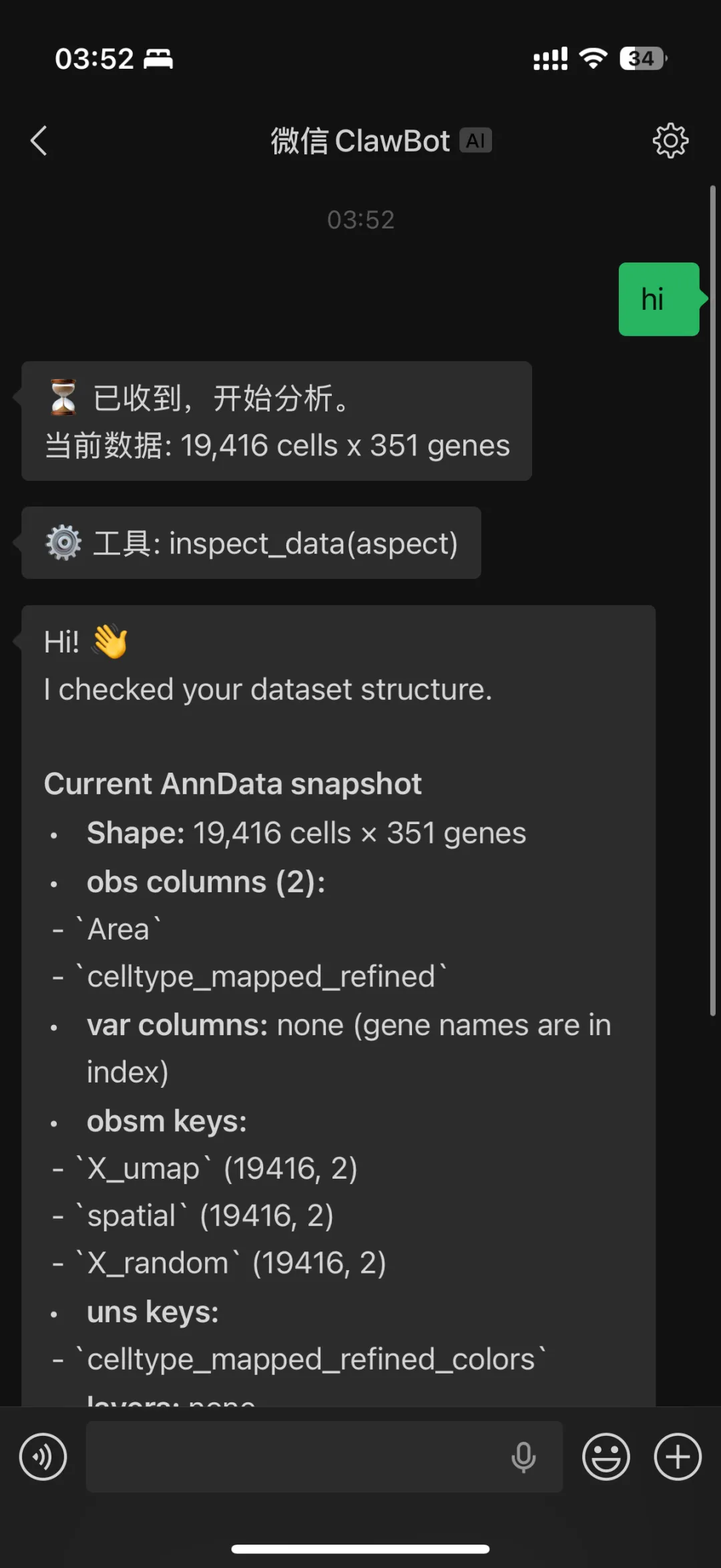The height and width of the screenshot is (1568, 721).
Task: Tap the hourglass 已收到 status message
Action: 276,421
